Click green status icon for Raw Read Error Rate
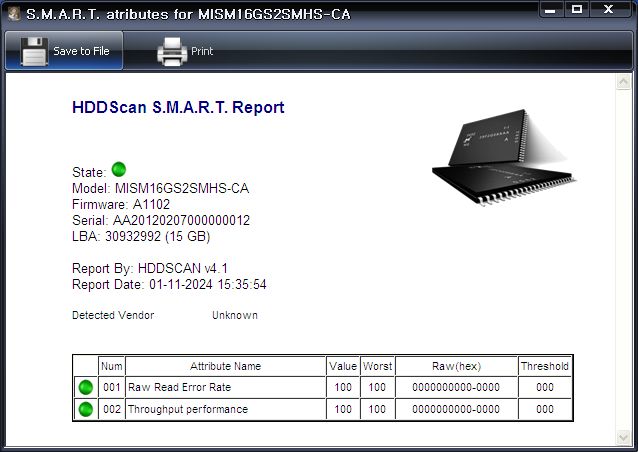The image size is (638, 452). point(85,388)
